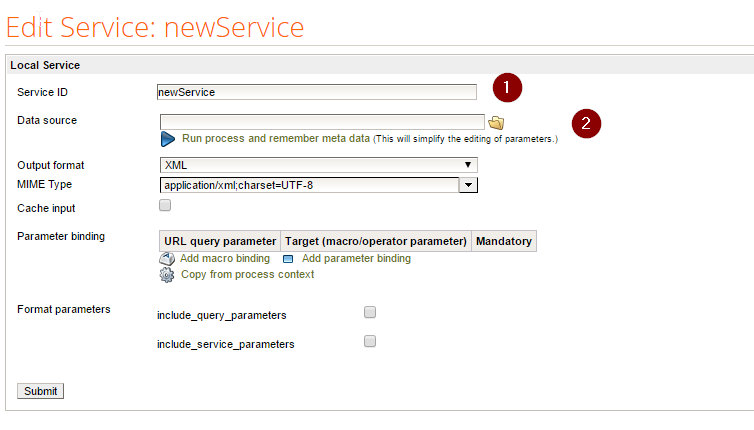Open the Output format XML dropdown
The width and height of the screenshot is (754, 430).
[318, 165]
